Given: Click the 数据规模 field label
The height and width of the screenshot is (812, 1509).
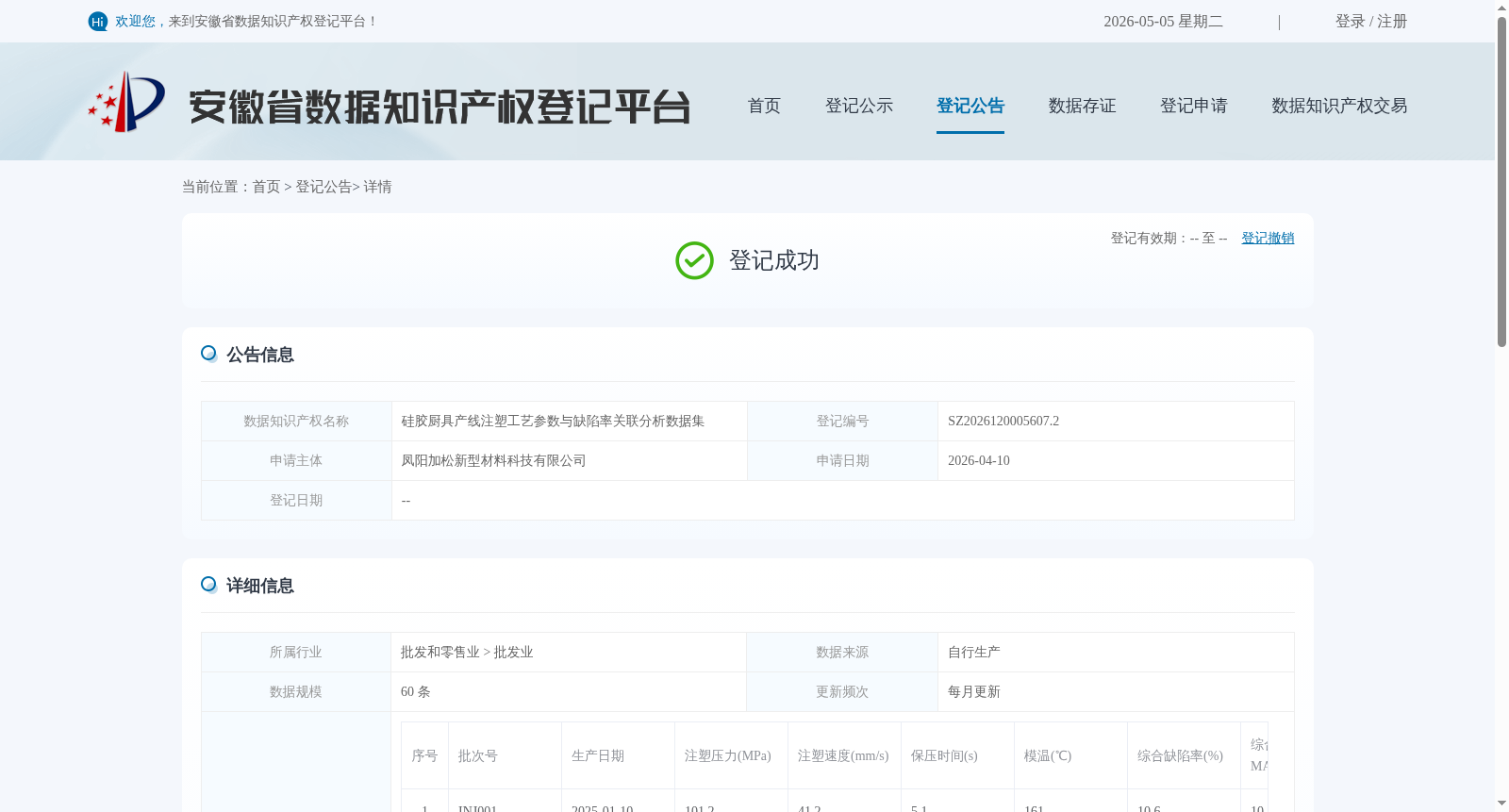Looking at the screenshot, I should (x=296, y=692).
